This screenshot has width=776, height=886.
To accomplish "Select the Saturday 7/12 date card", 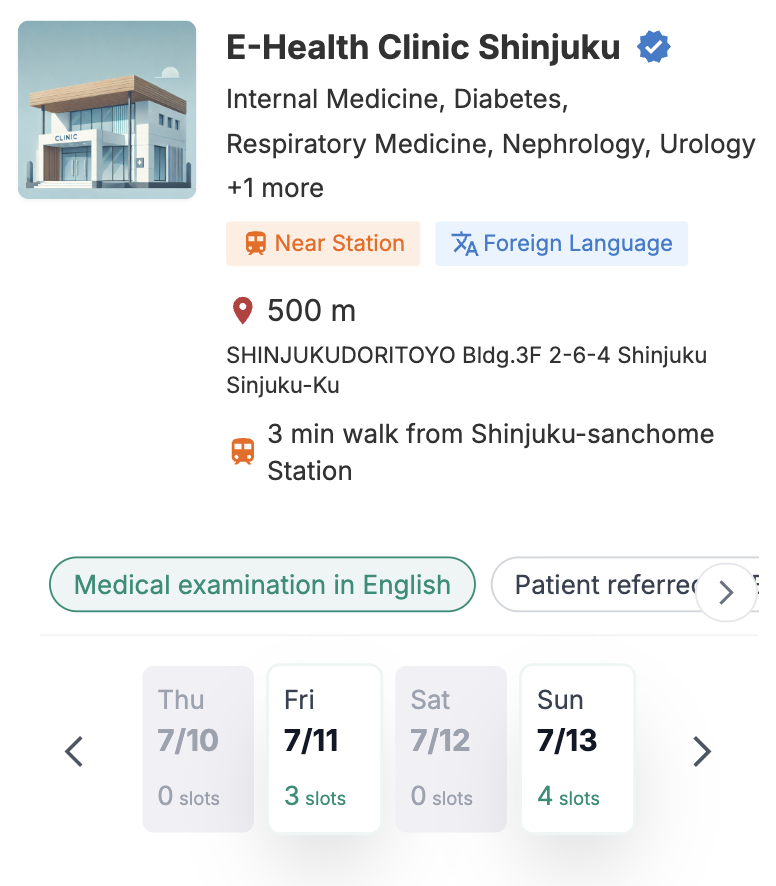I will pos(451,748).
